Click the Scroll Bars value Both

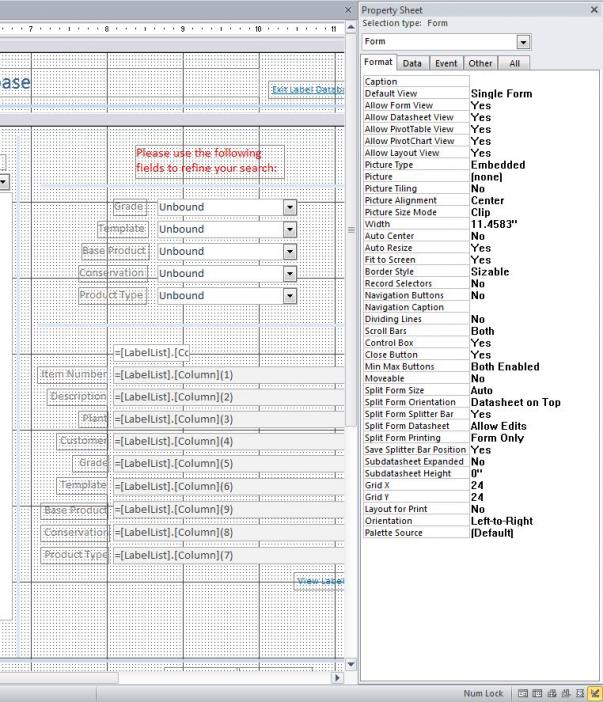483,331
